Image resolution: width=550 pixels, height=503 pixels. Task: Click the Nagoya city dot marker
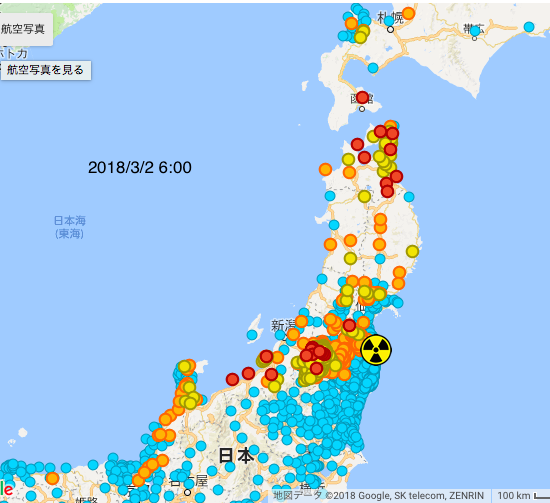pyautogui.click(x=188, y=492)
